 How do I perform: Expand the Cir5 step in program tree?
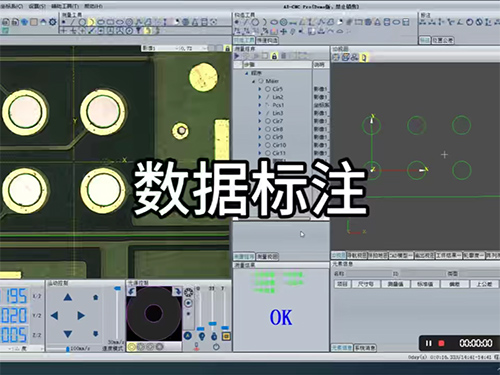pyautogui.click(x=260, y=89)
